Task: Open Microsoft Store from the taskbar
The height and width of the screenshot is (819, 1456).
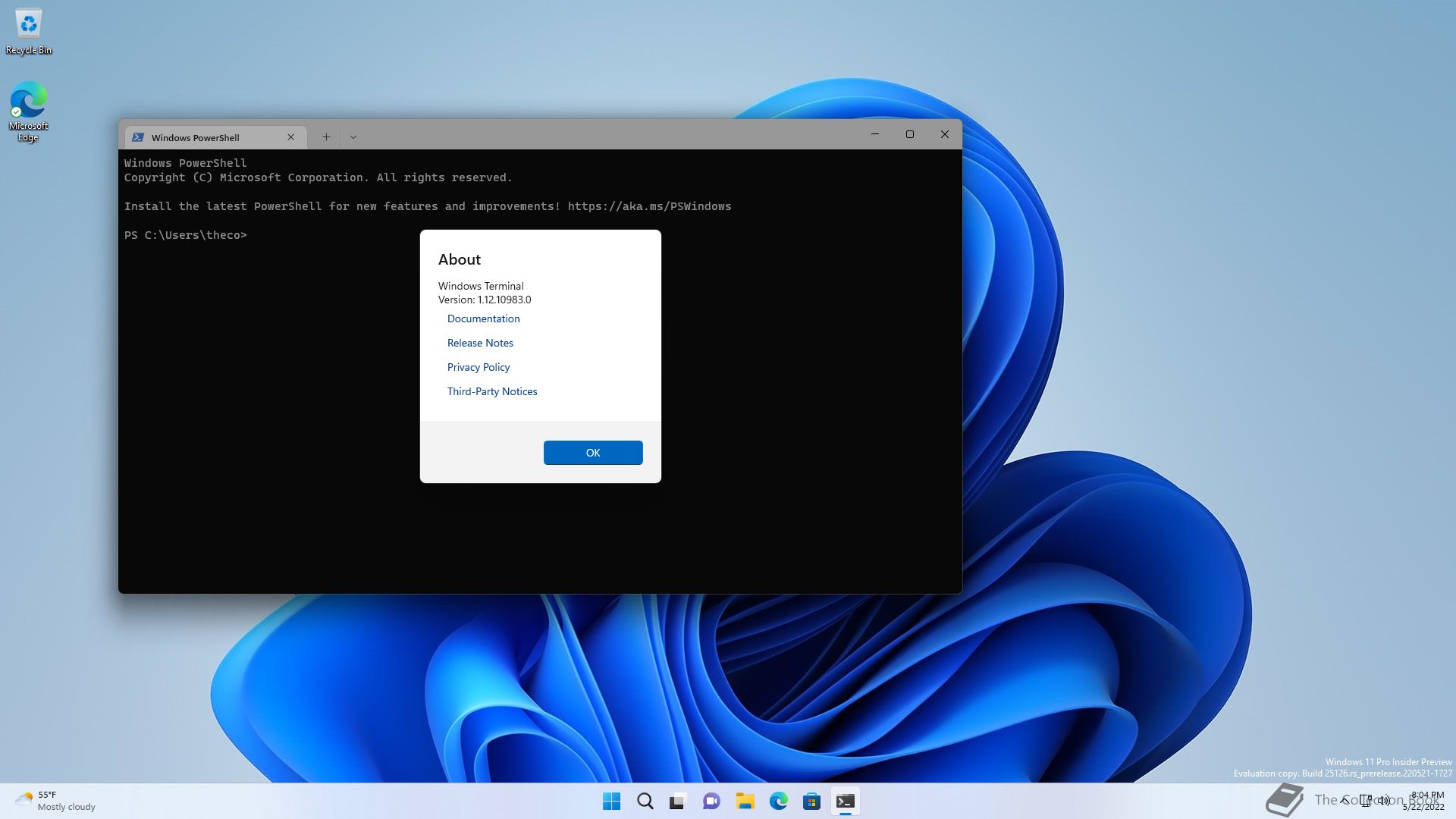Action: click(x=812, y=801)
